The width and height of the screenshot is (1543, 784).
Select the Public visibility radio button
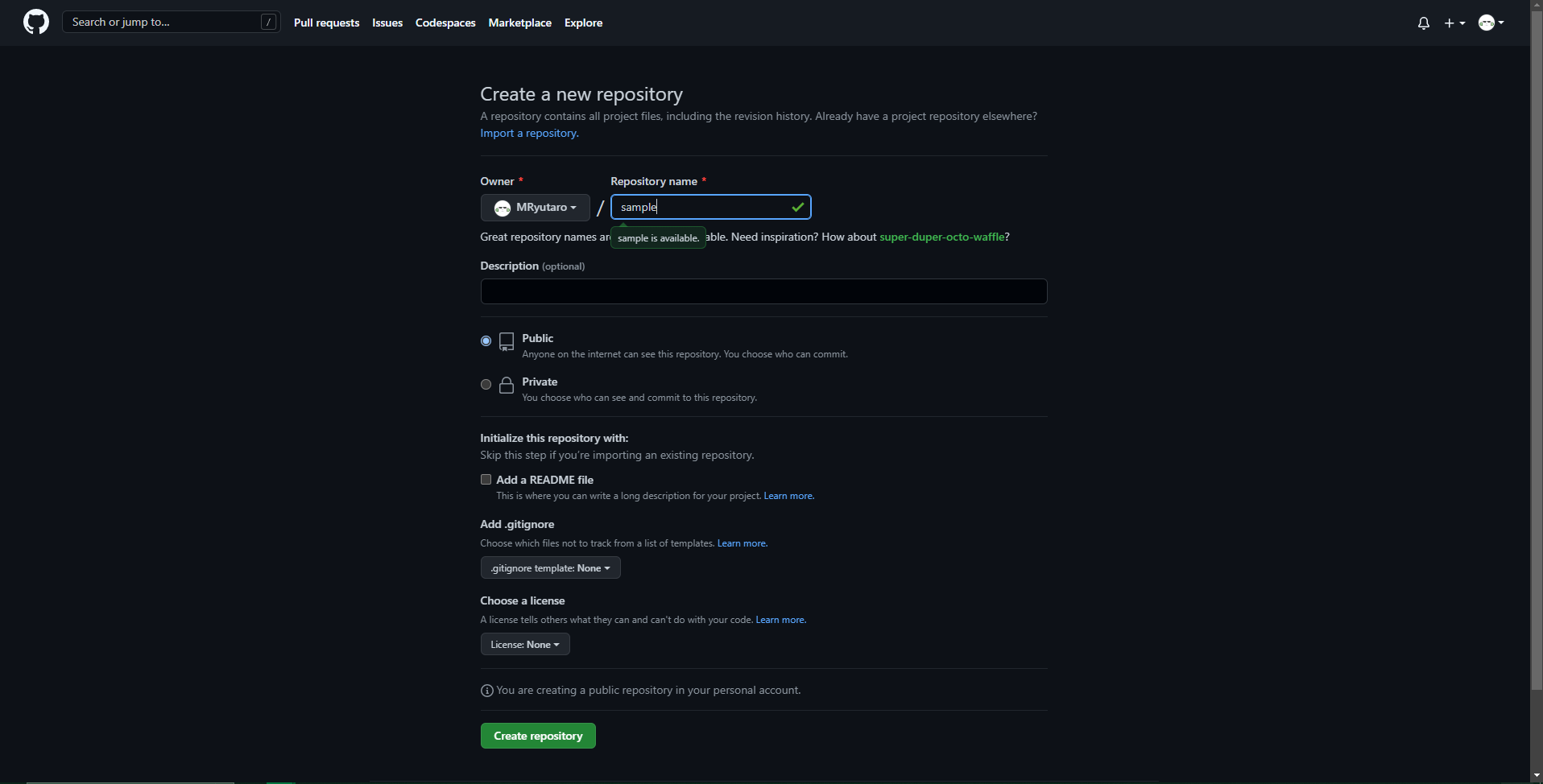point(486,340)
